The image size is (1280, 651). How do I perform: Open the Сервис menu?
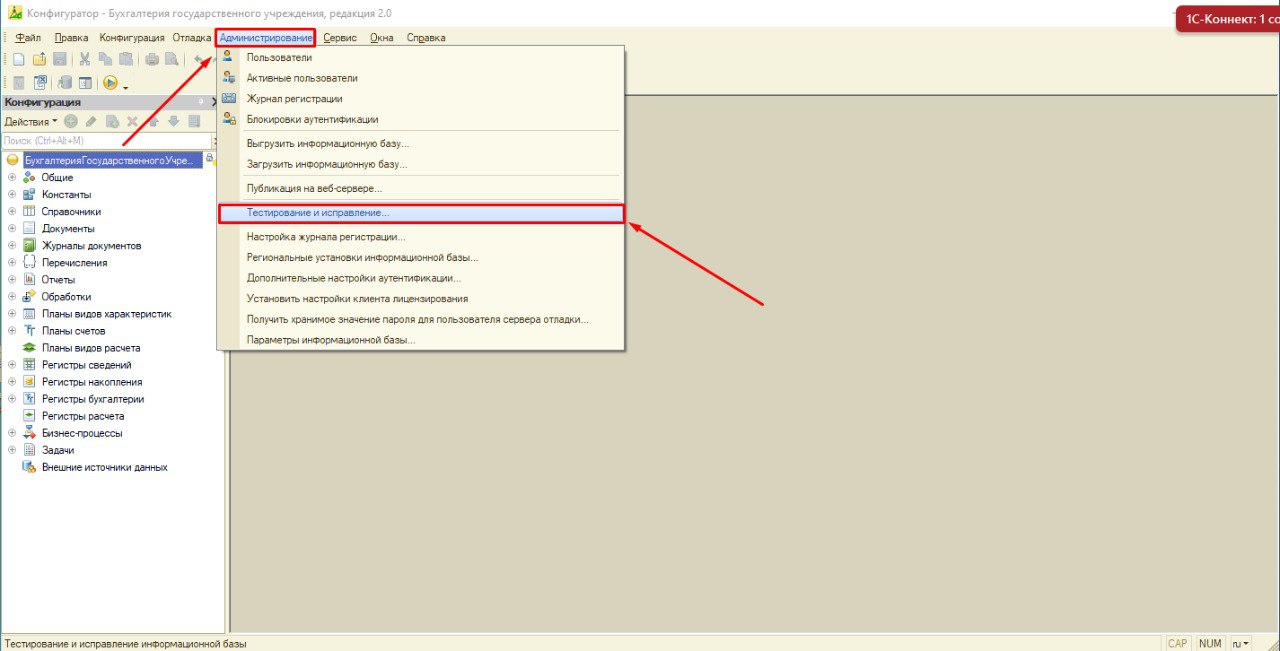click(341, 38)
